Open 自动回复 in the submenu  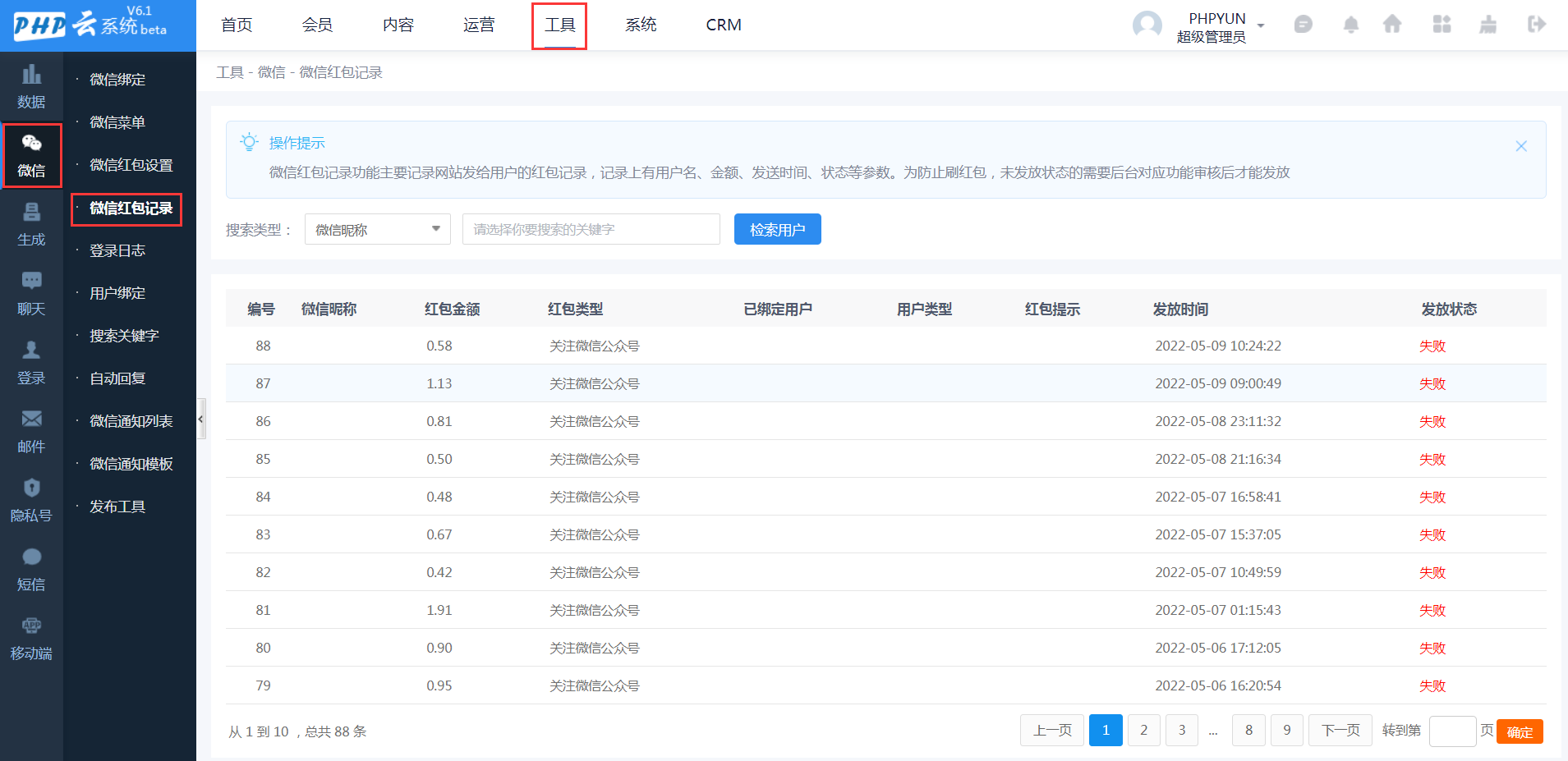point(117,378)
